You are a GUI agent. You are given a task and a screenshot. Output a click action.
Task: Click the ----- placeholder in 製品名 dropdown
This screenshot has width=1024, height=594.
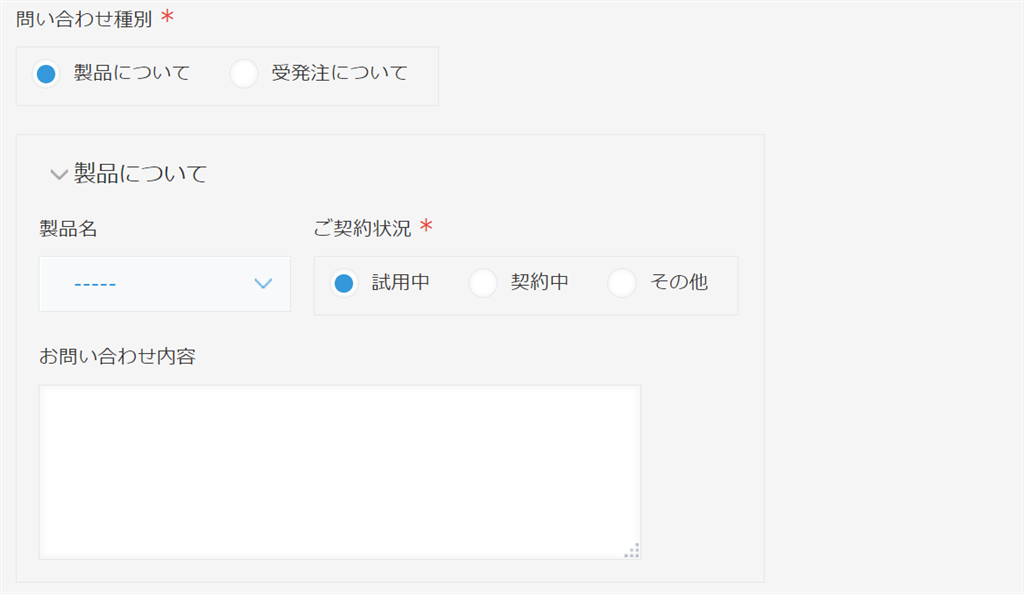[95, 285]
